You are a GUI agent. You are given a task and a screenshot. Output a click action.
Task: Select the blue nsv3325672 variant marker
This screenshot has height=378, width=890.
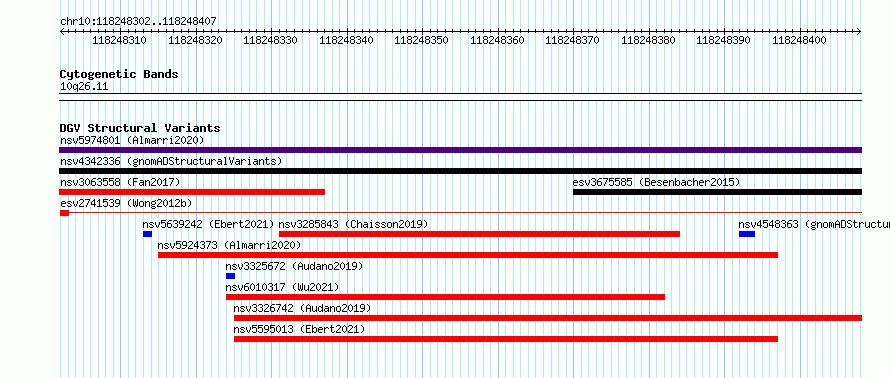point(230,276)
